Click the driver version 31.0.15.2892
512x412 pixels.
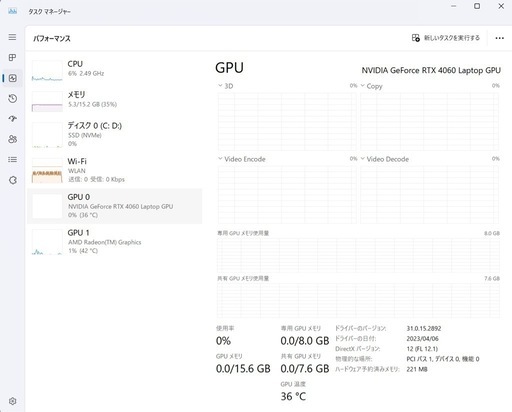(424, 328)
